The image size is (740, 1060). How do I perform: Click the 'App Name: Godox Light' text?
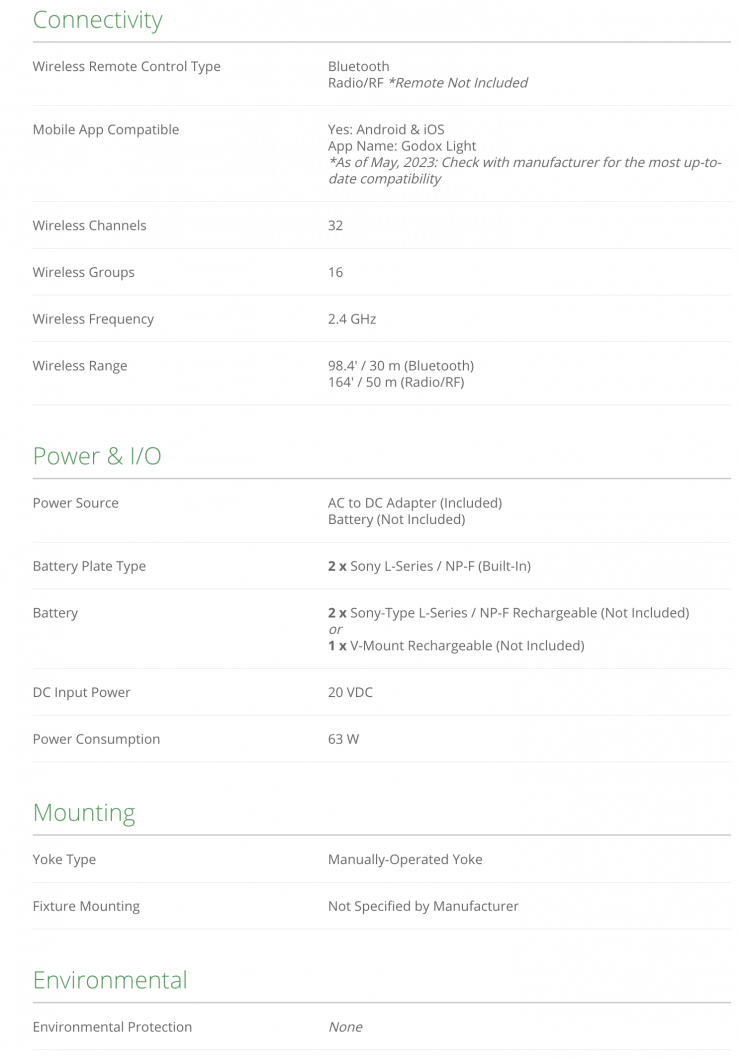tap(401, 146)
